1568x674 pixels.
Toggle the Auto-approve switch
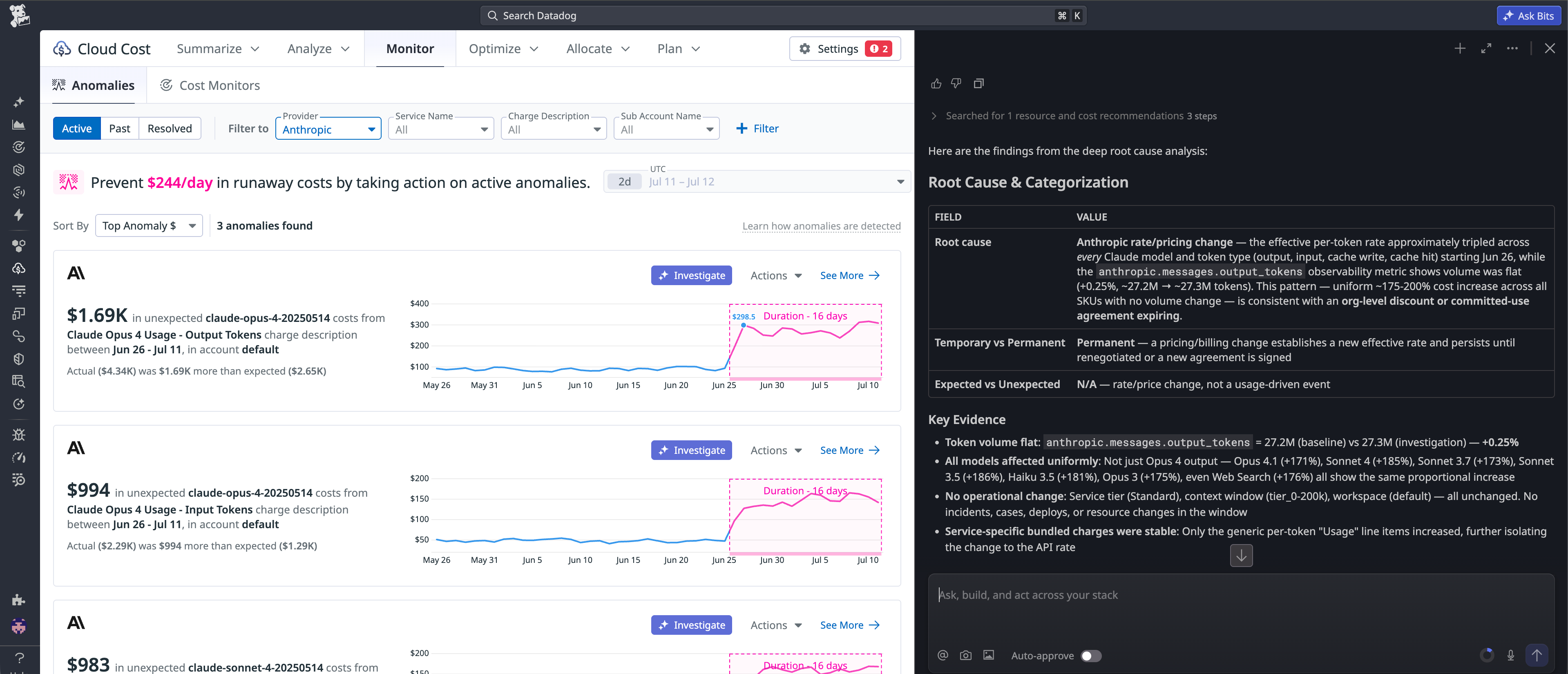(1091, 656)
